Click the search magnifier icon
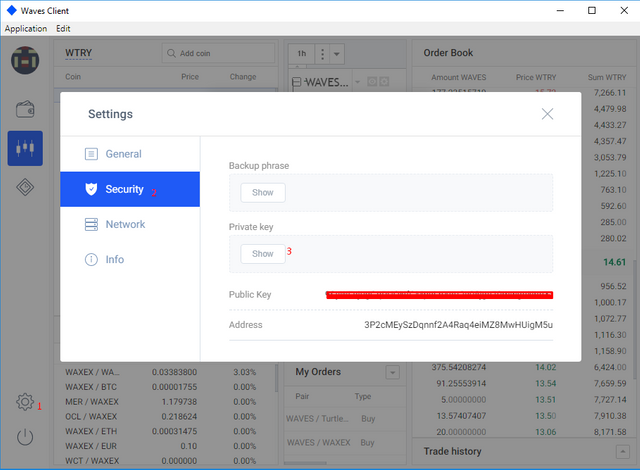 [x=171, y=53]
